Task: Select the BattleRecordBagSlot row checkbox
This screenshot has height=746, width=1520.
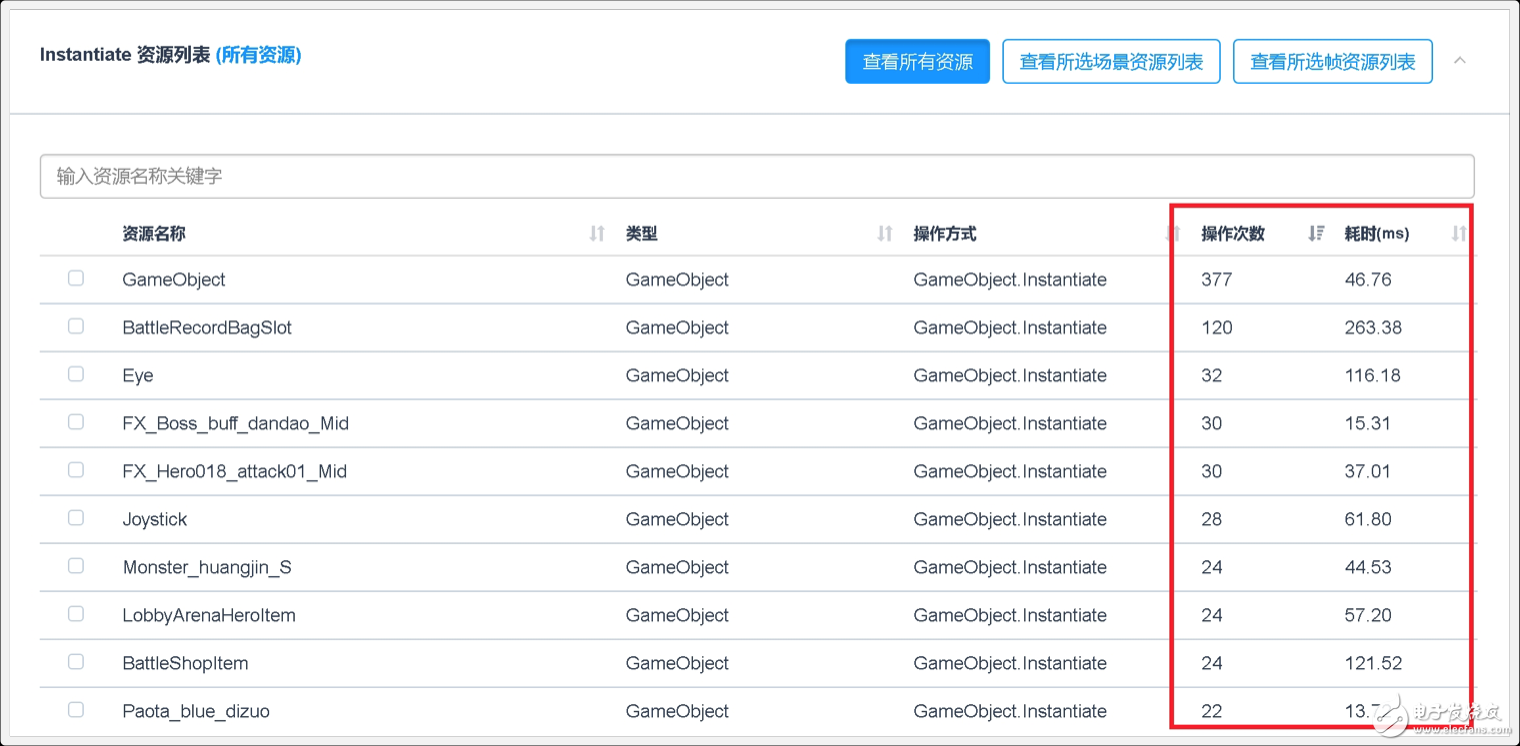Action: pos(76,327)
